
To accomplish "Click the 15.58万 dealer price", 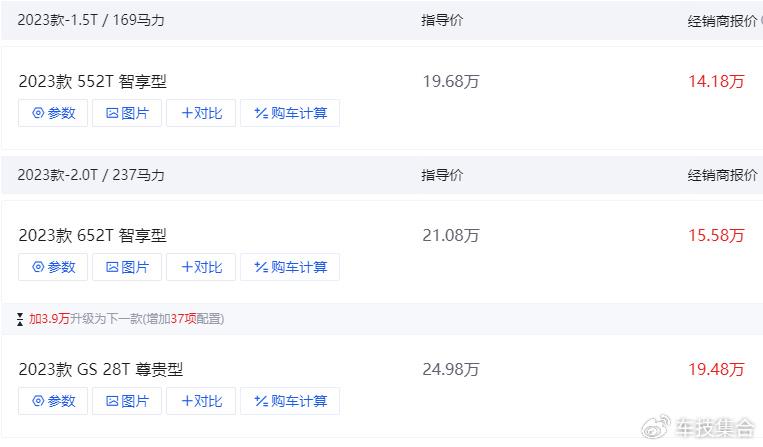I will tap(716, 235).
